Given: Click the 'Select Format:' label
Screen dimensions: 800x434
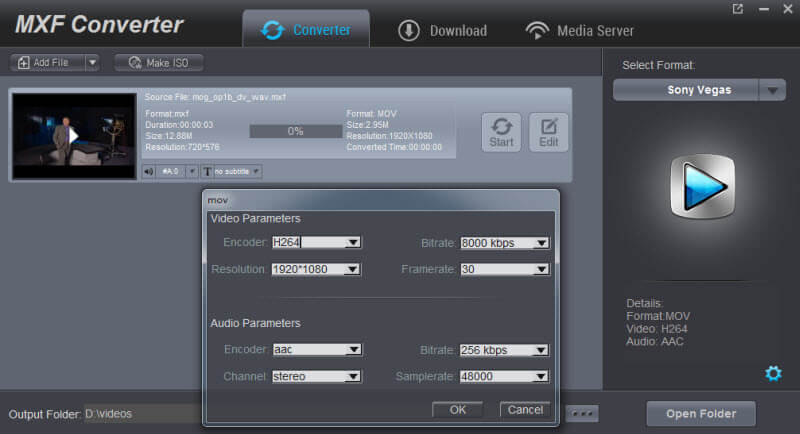Looking at the screenshot, I should point(659,65).
